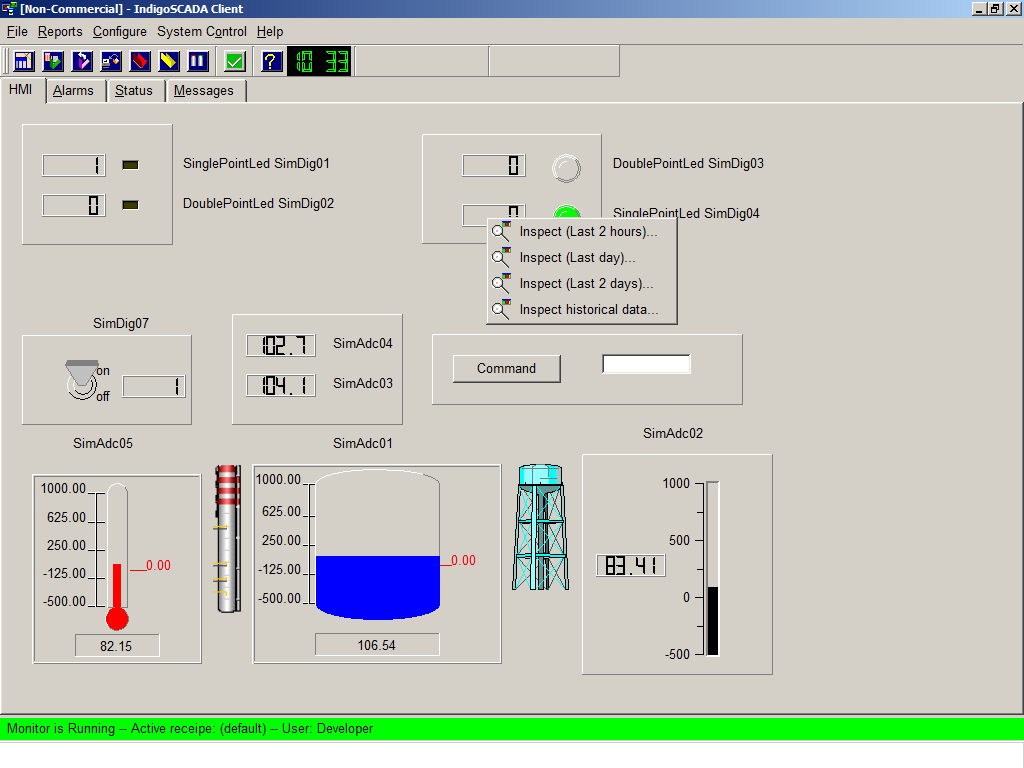
Task: Click the report chart toolbar icon
Action: (x=24, y=61)
